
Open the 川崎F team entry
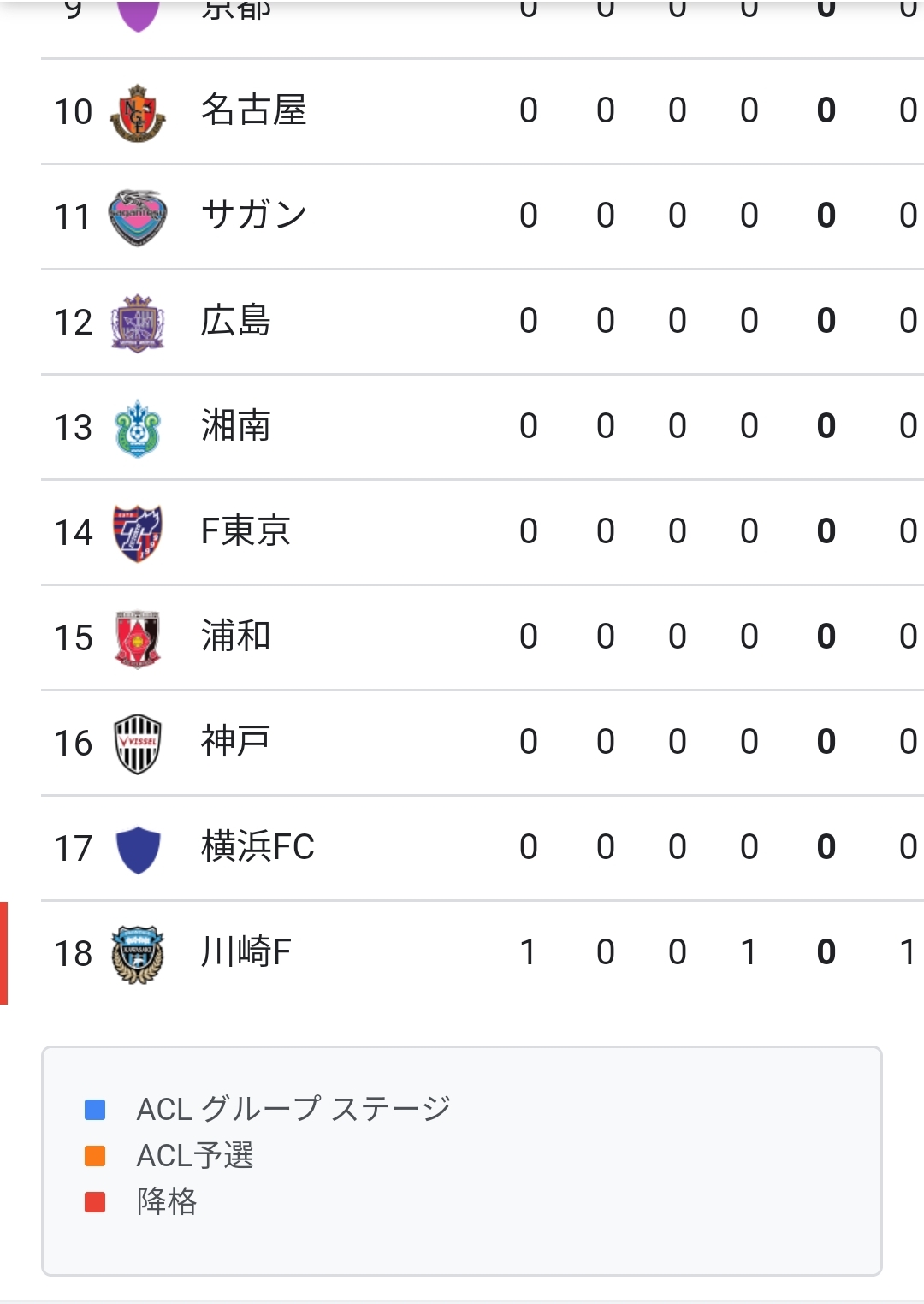(x=246, y=951)
